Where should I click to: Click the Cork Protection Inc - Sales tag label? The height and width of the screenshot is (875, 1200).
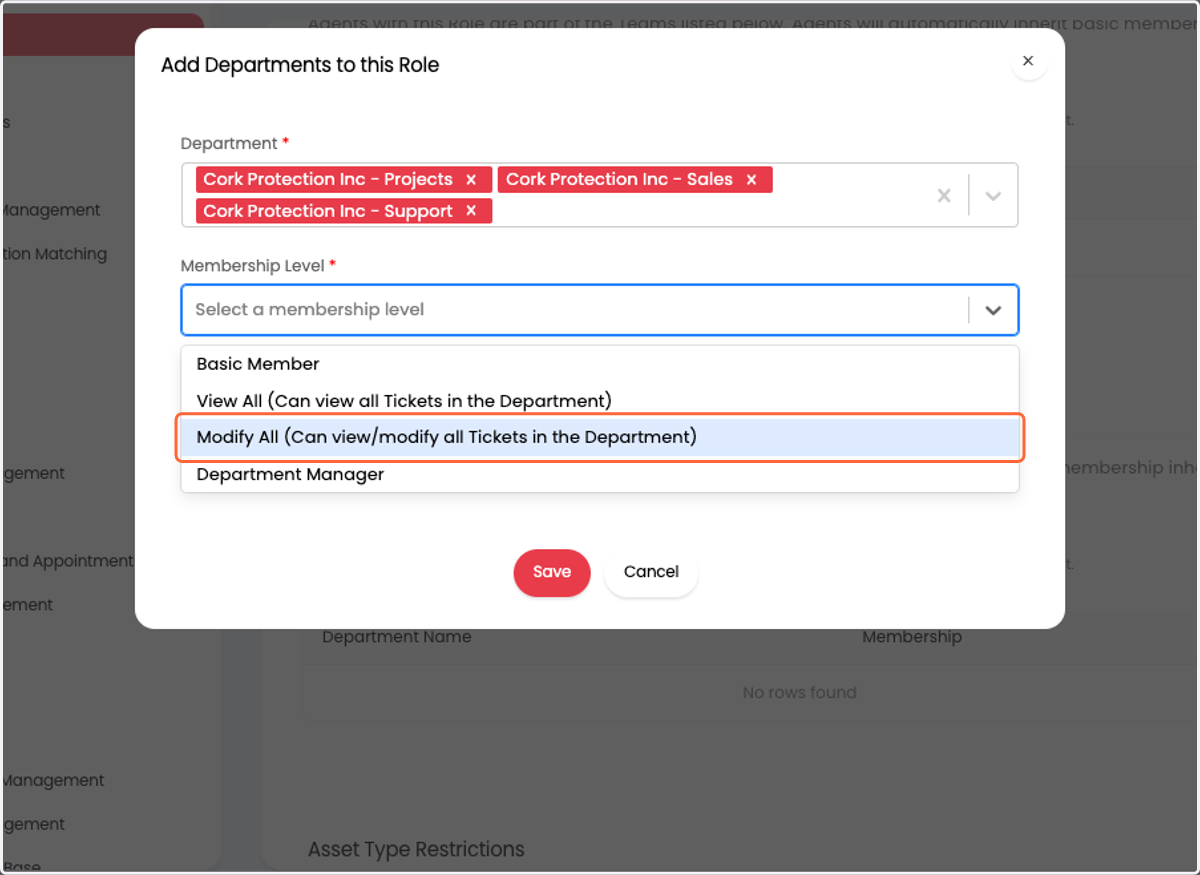619,180
